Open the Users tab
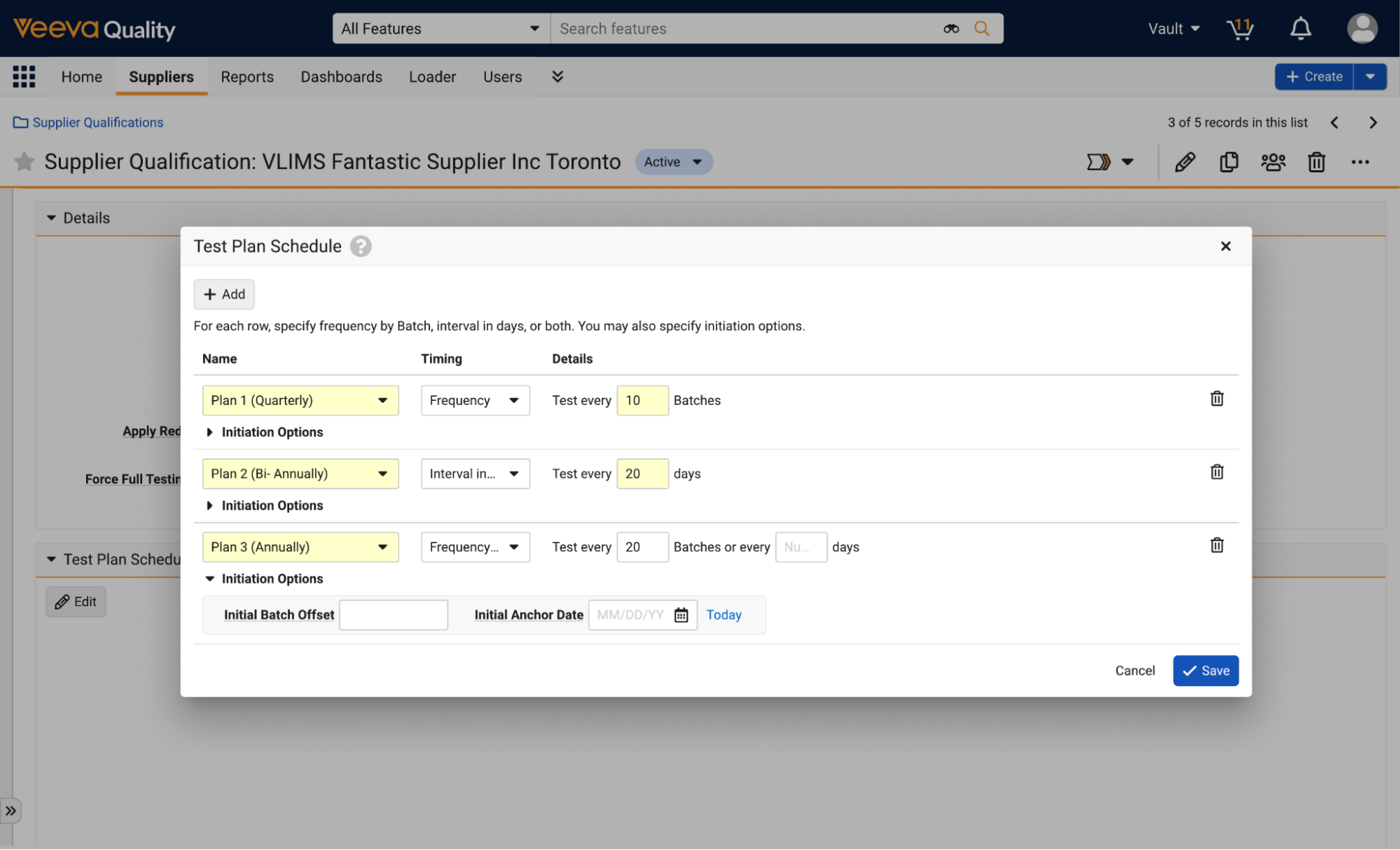Screen dimensions: 1400x850 point(502,76)
